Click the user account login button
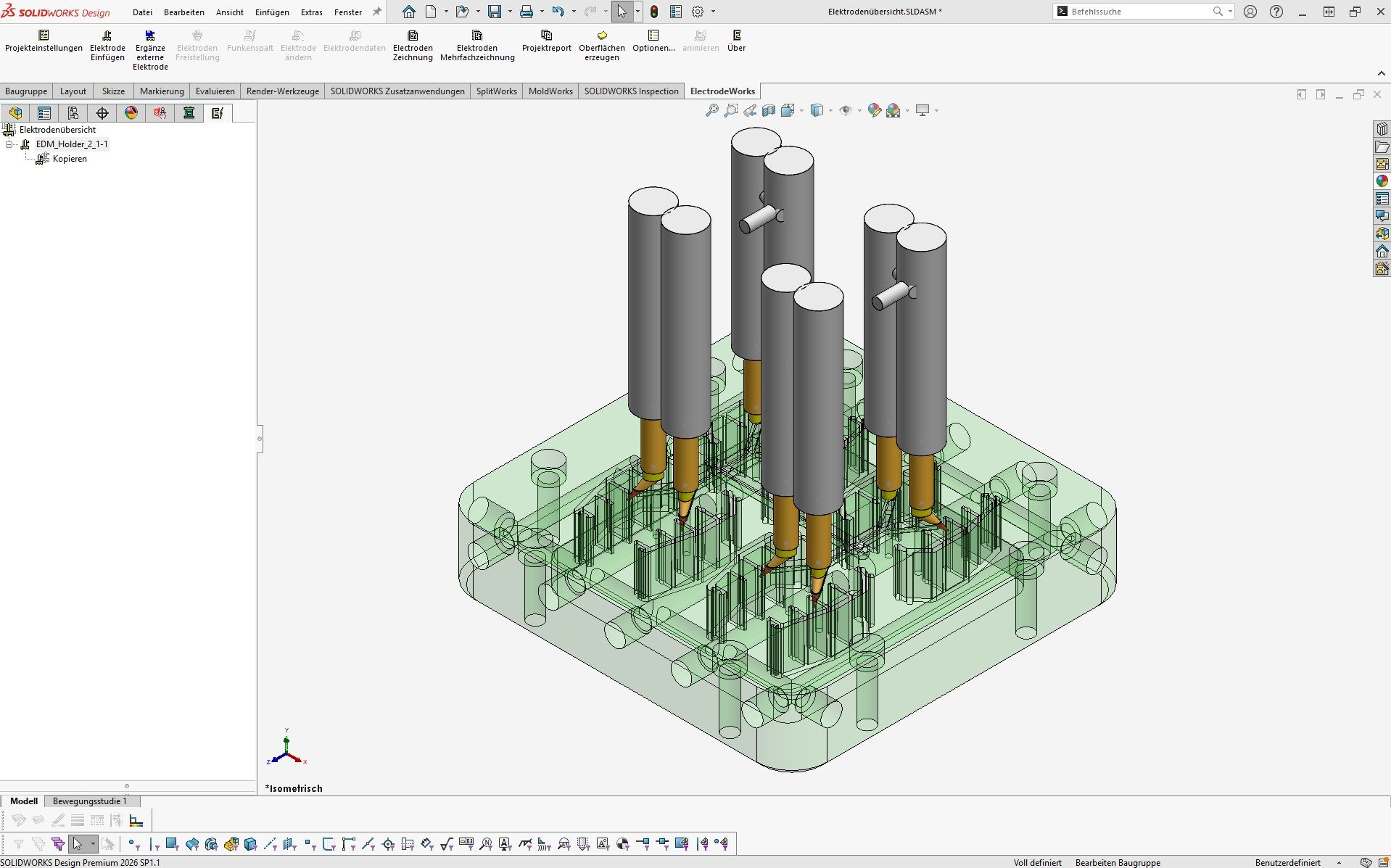 (1250, 12)
